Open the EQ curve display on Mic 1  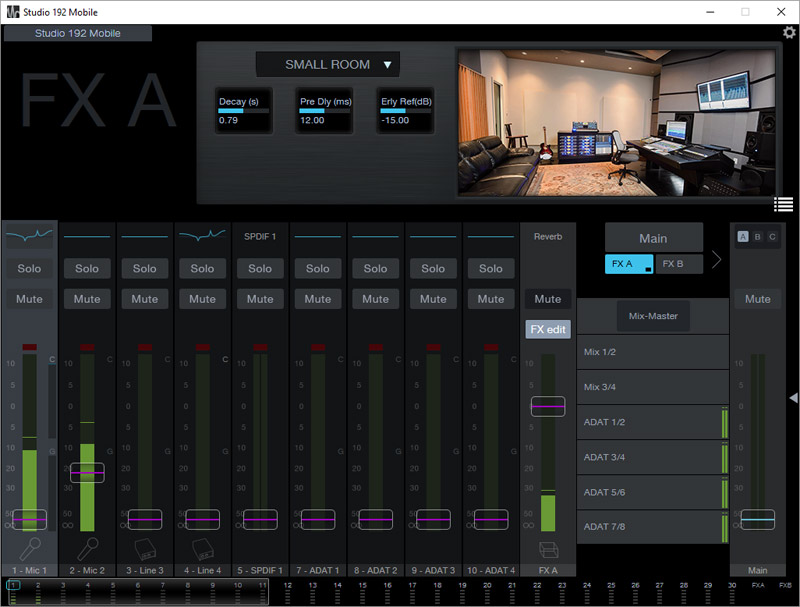[x=30, y=236]
